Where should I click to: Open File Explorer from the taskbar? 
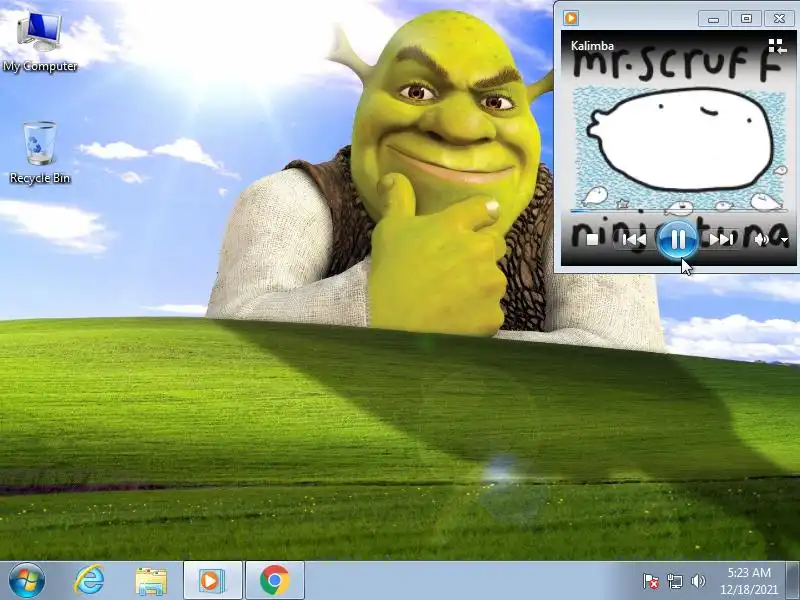pyautogui.click(x=151, y=581)
